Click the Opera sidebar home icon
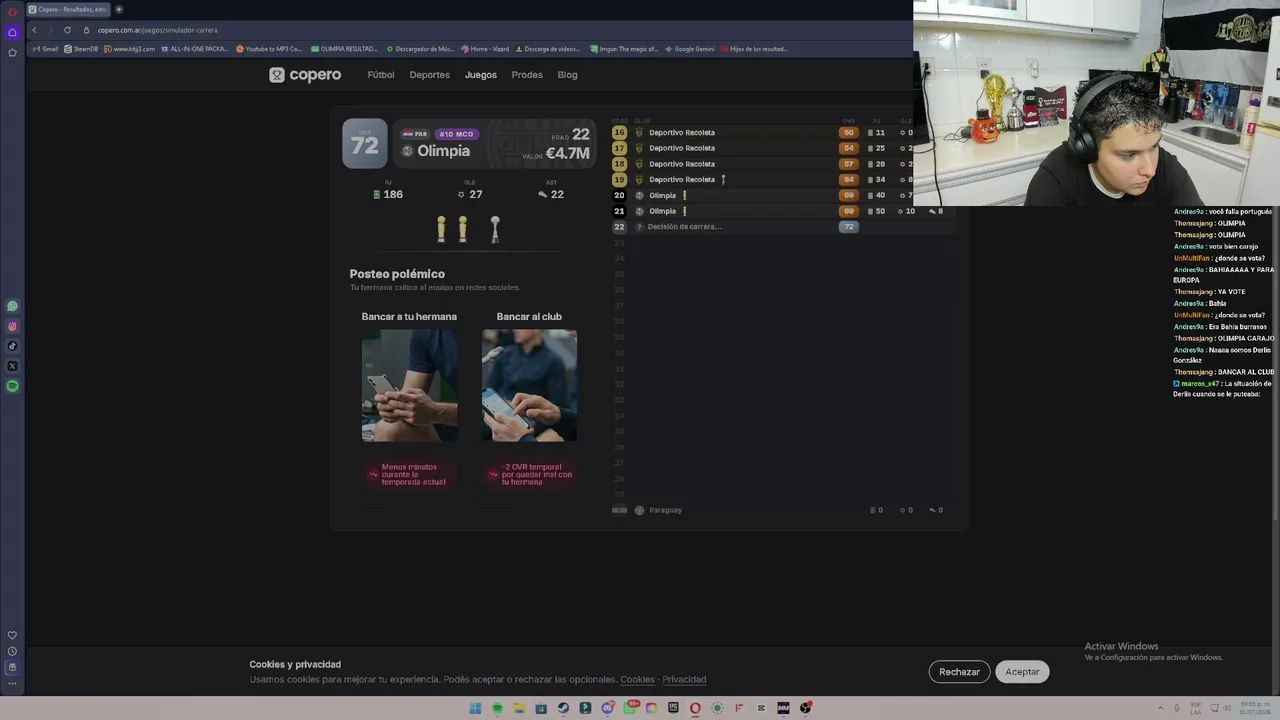 [x=12, y=32]
